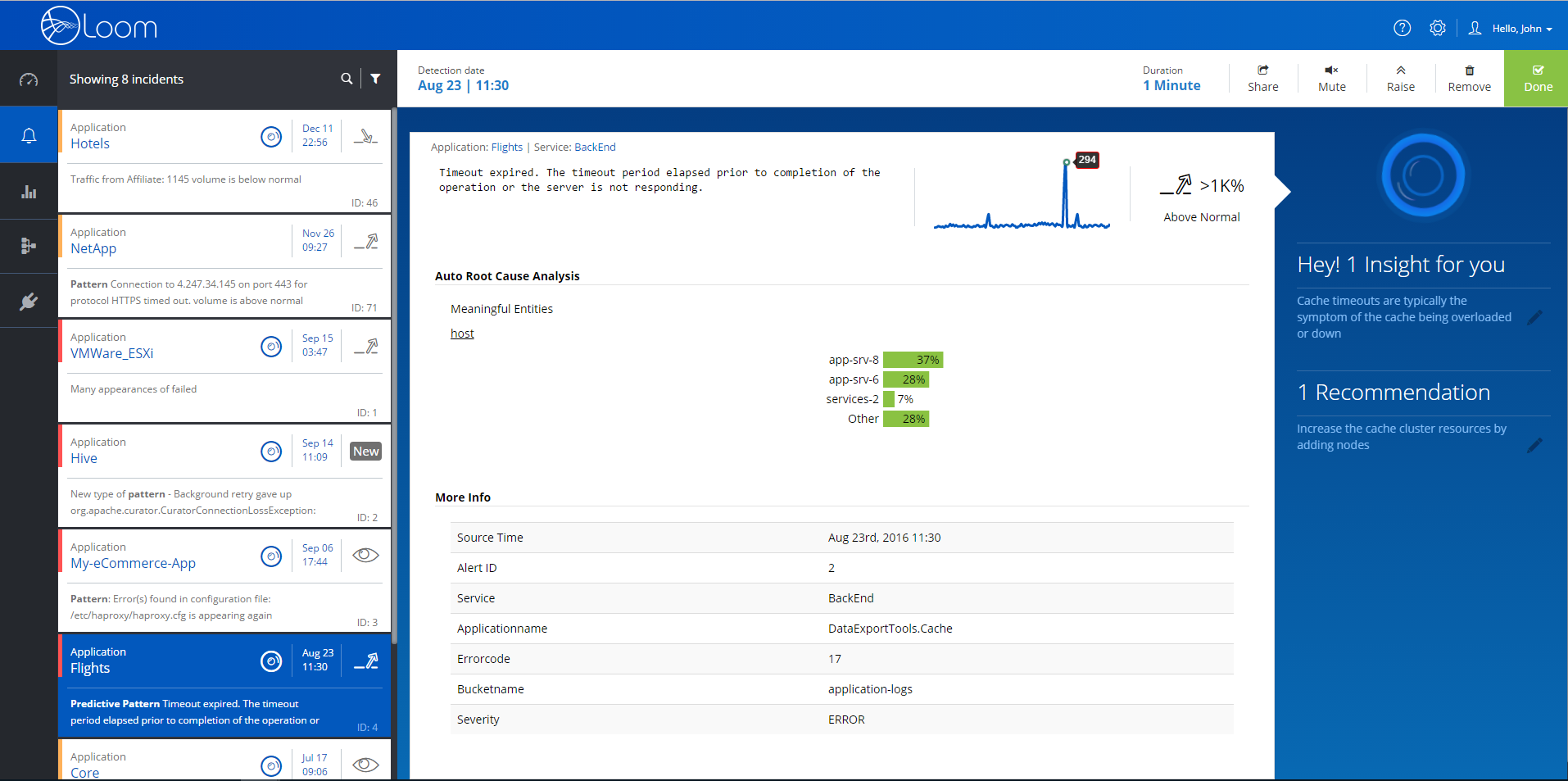Open the help question mark icon
Viewport: 1568px width, 781px height.
1402,28
